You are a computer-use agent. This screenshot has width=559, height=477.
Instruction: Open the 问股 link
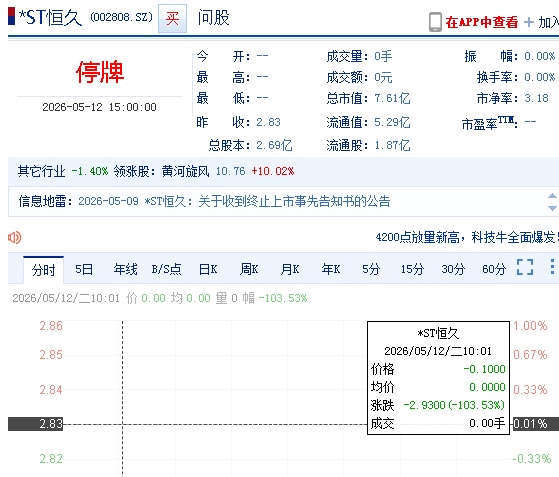pyautogui.click(x=214, y=18)
